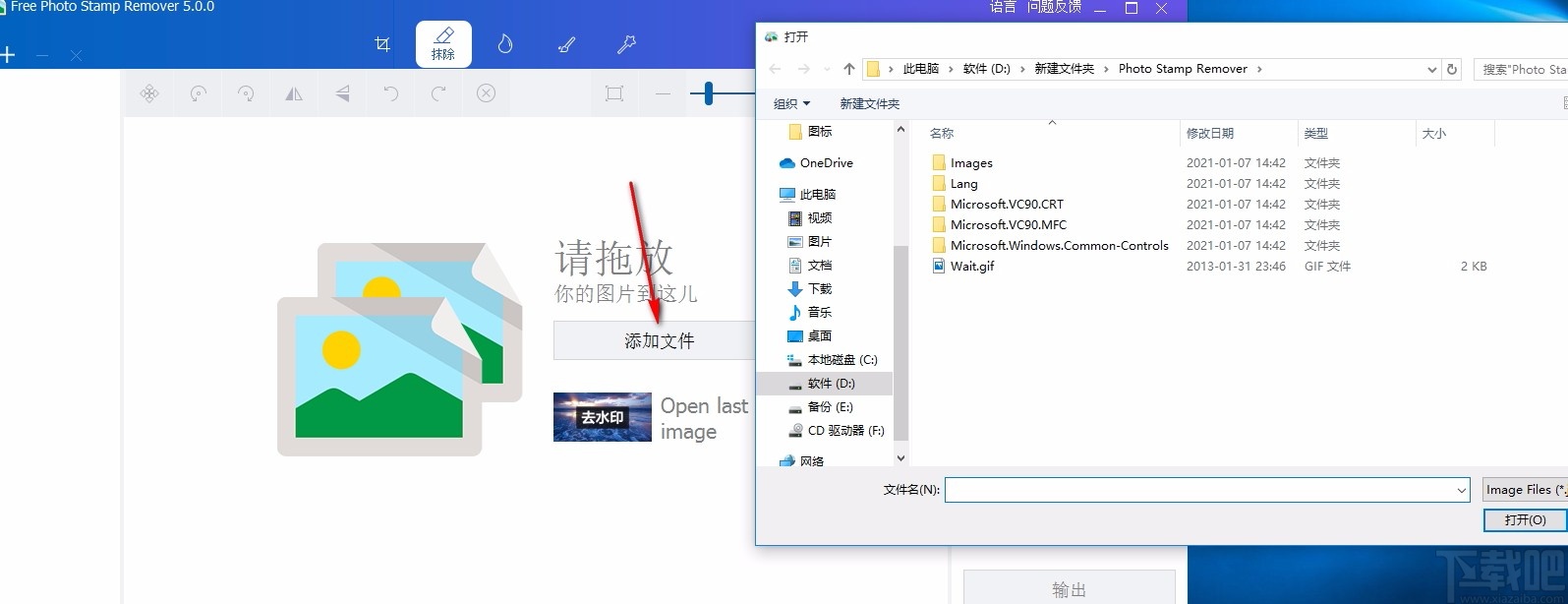
Task: Click the Open last image link
Action: pos(704,418)
